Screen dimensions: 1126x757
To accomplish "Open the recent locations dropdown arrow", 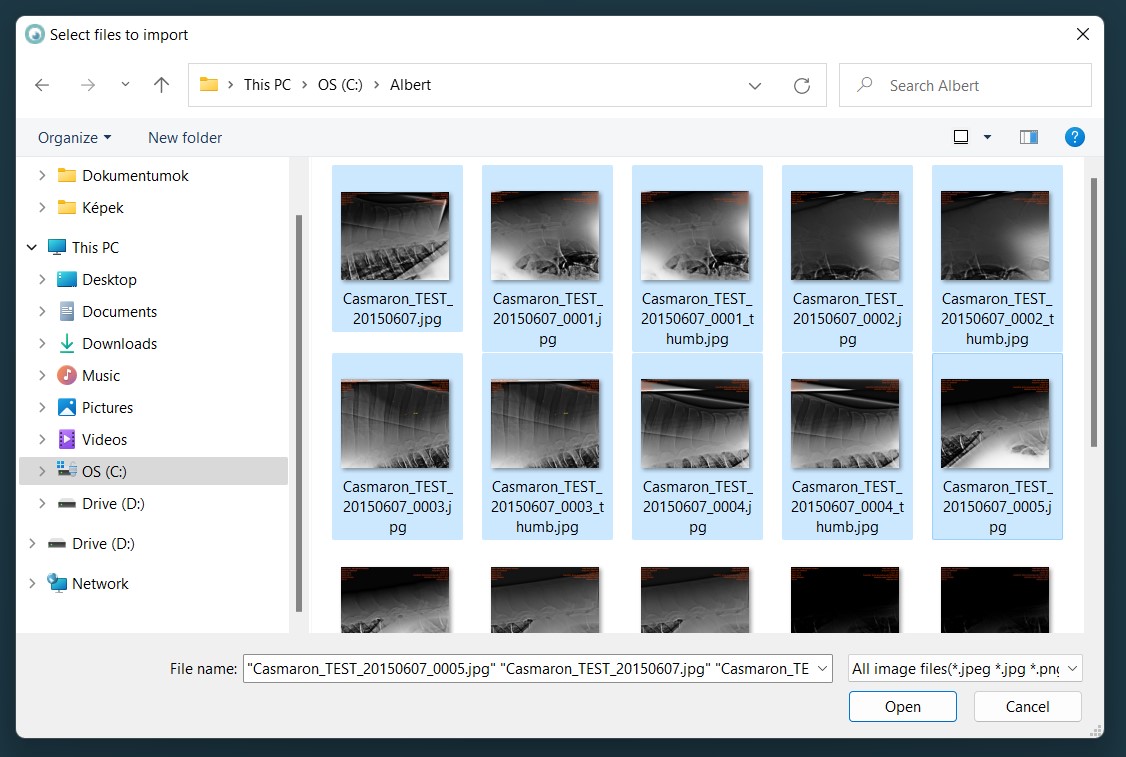I will point(125,85).
